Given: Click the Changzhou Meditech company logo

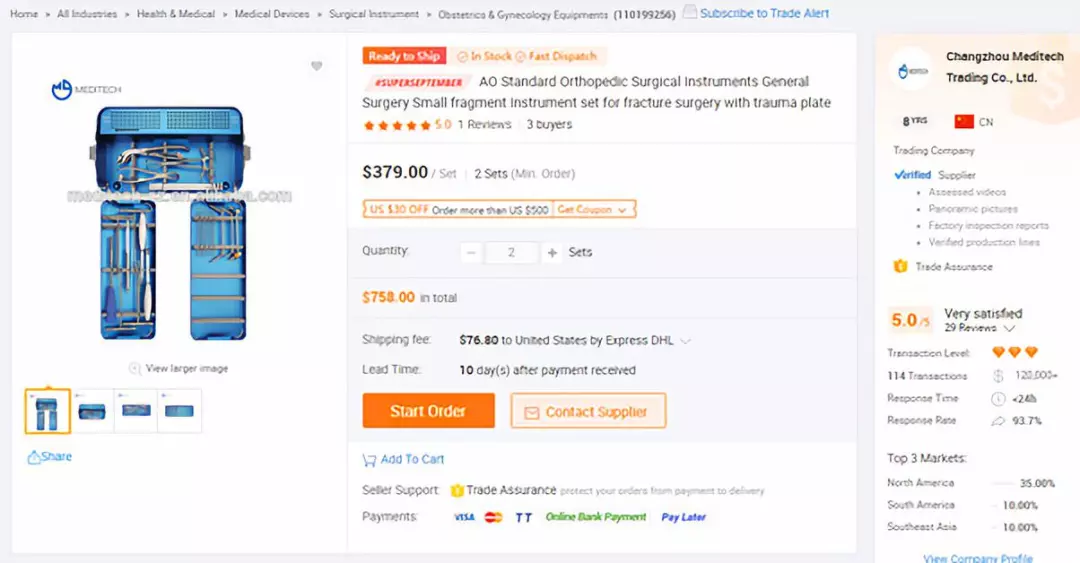Looking at the screenshot, I should coord(911,70).
